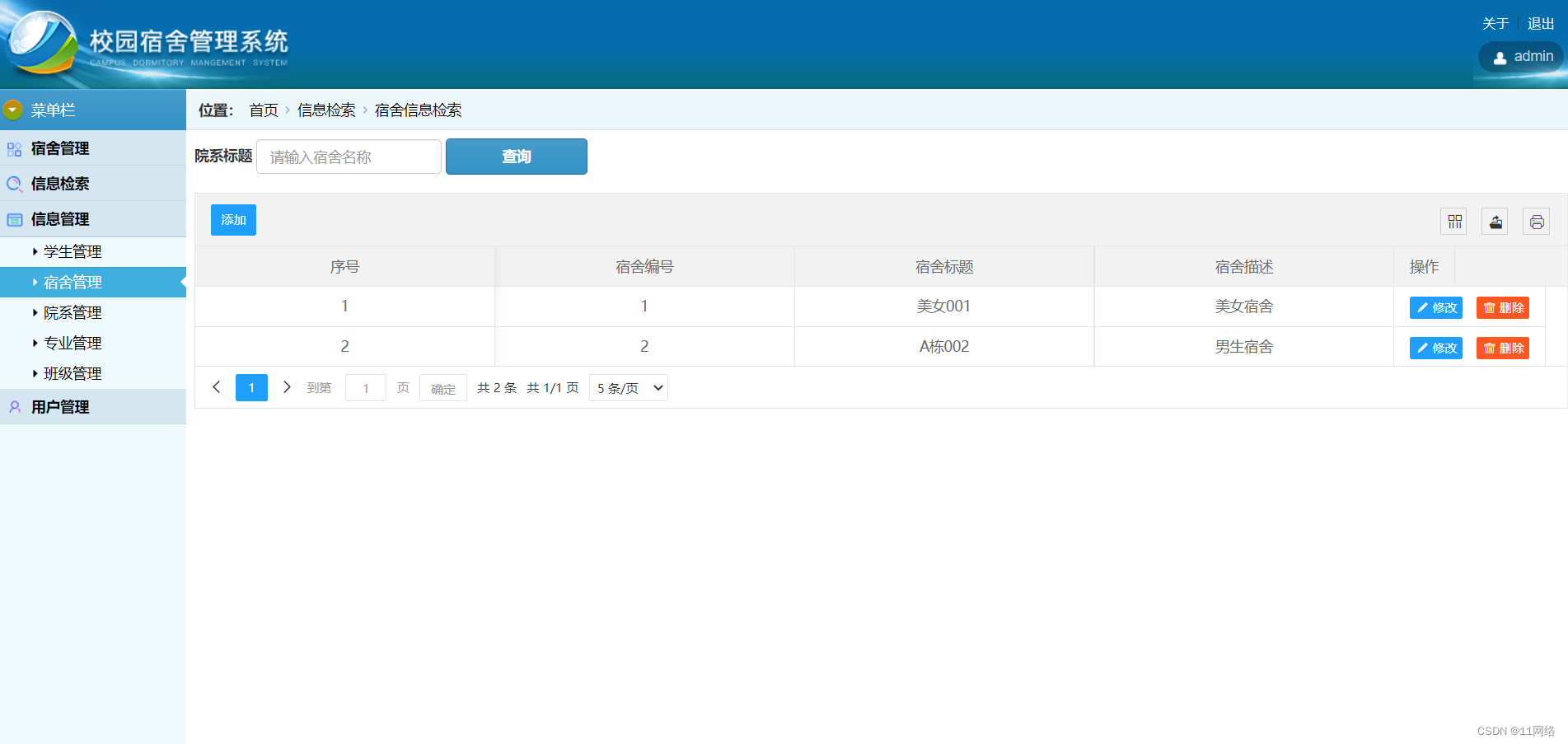Click the column filter grid icon
Image resolution: width=1568 pixels, height=744 pixels.
tap(1454, 222)
